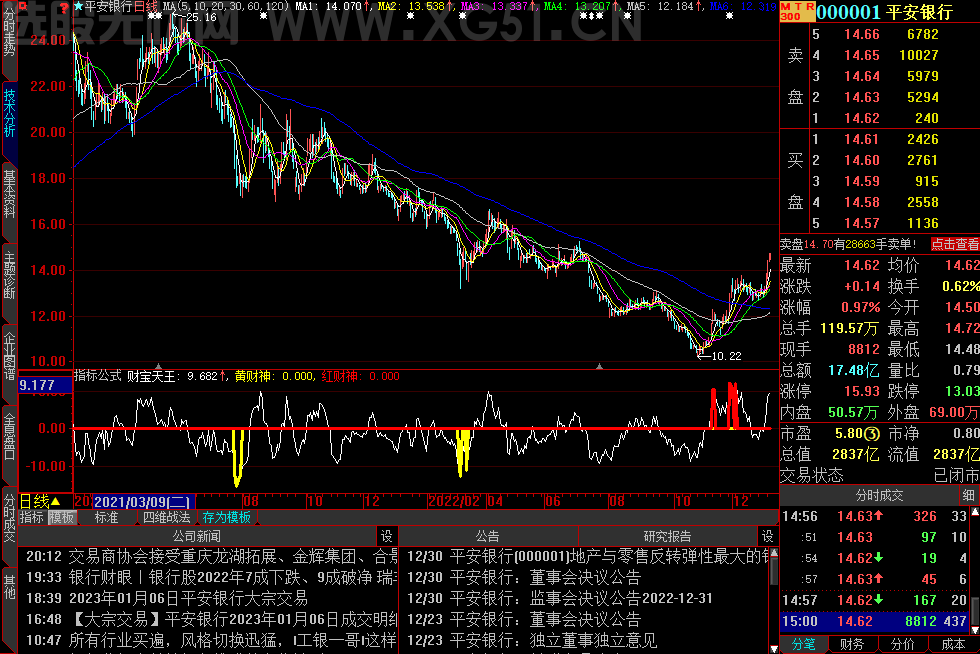Click scroll-up arrow of announcements list
This screenshot has height=654, width=980.
(774, 553)
